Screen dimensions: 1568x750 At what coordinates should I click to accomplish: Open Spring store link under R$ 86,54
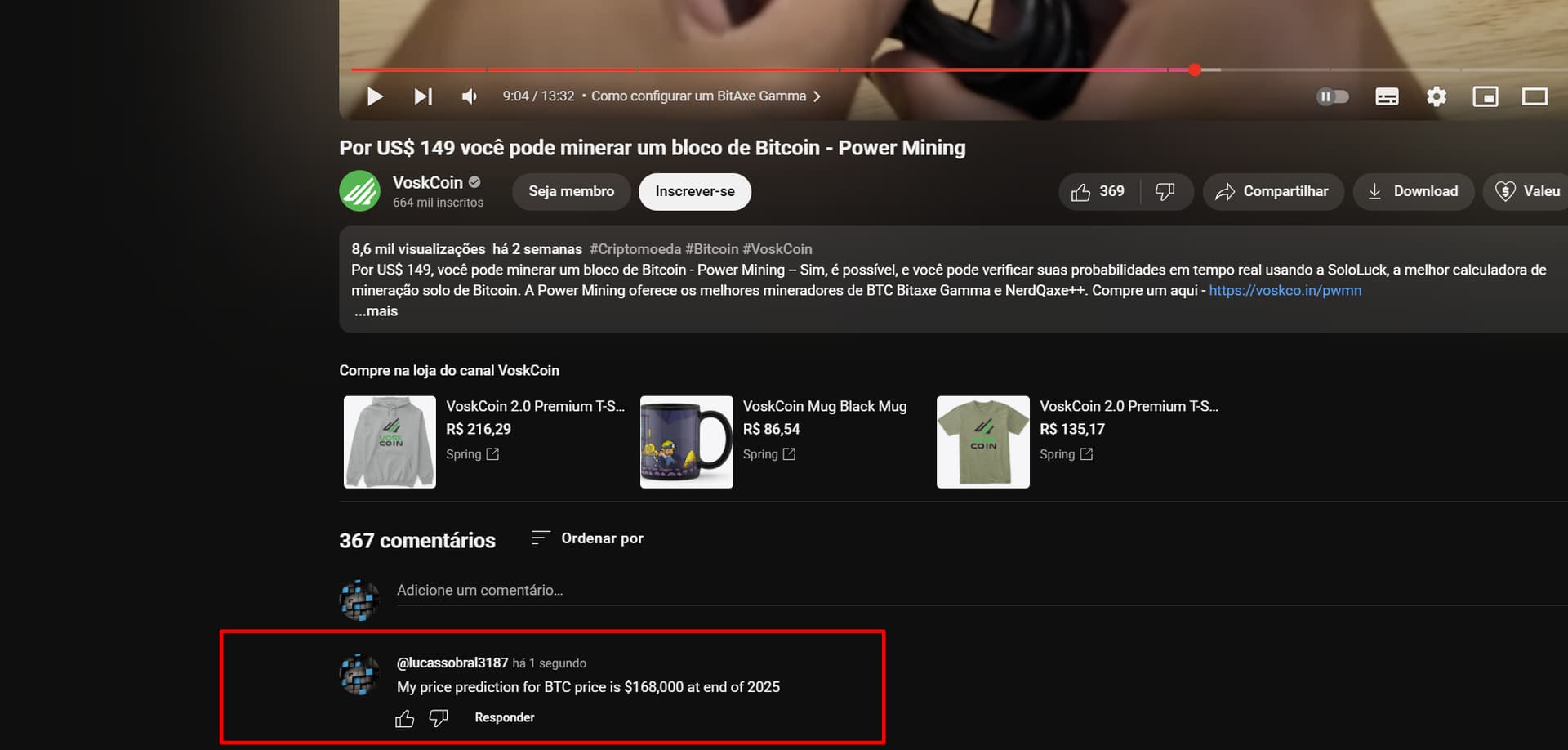tap(769, 454)
